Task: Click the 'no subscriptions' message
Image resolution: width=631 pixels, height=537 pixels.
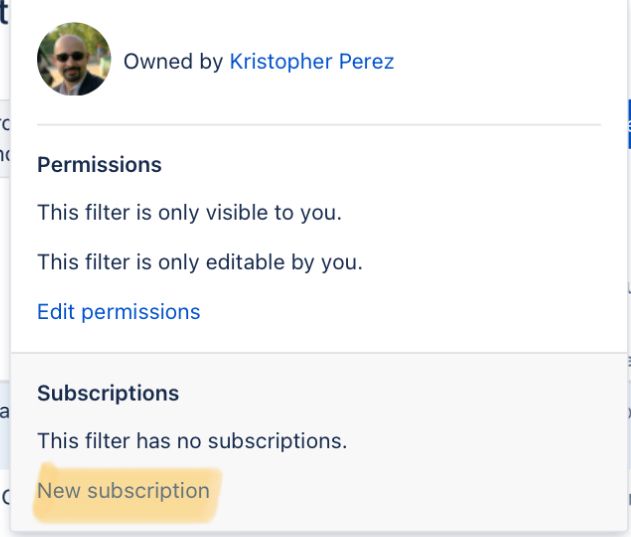Action: pyautogui.click(x=192, y=441)
